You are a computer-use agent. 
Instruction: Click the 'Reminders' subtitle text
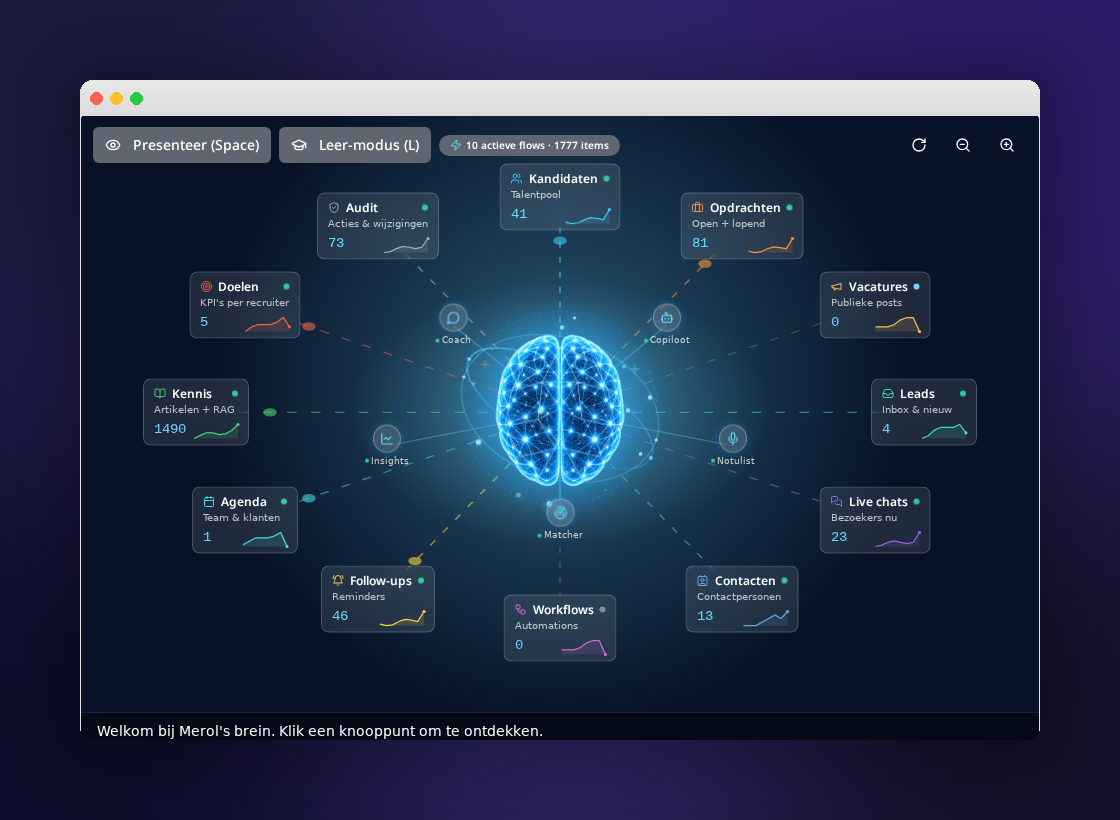click(x=359, y=596)
